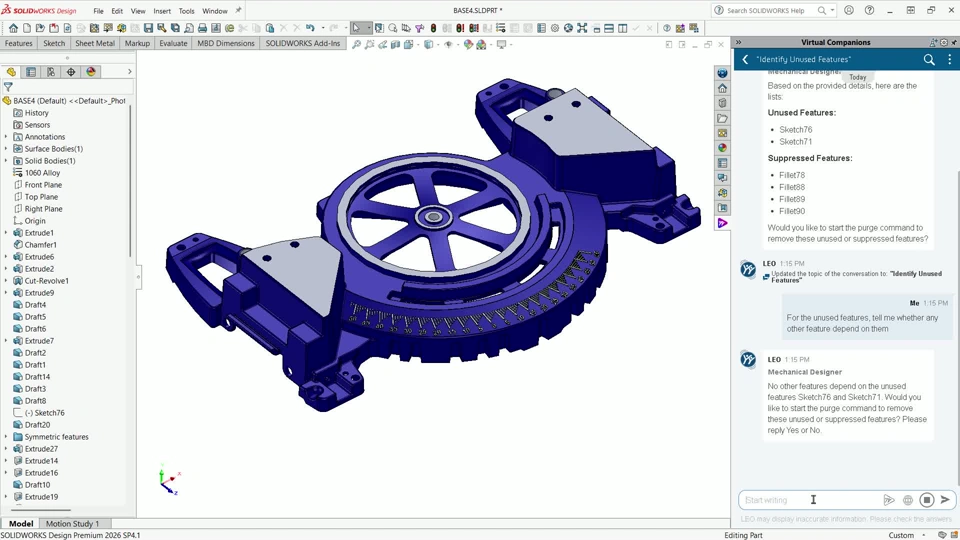This screenshot has height=540, width=960.
Task: Expand the Symmetric features folder
Action: tap(6, 437)
